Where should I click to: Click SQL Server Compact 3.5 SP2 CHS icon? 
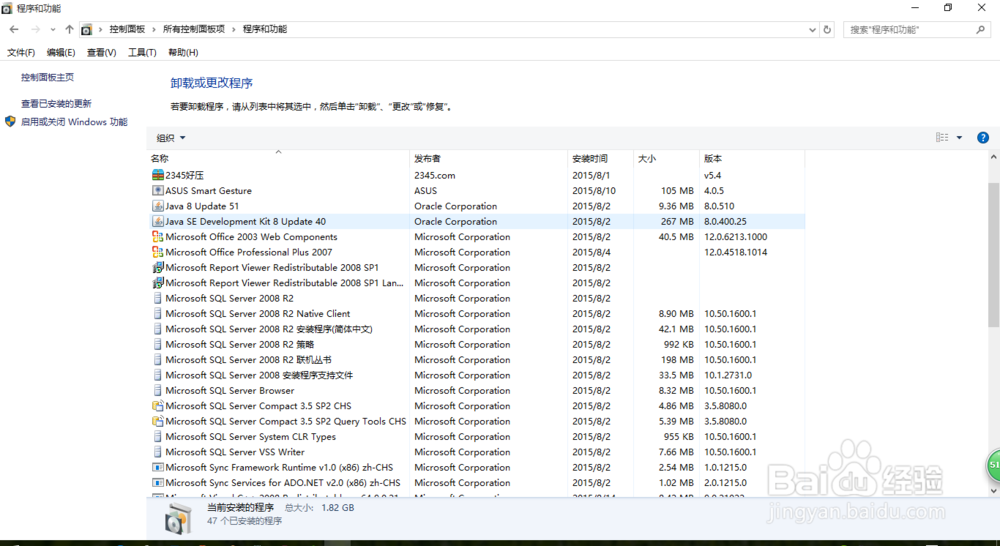[x=158, y=406]
